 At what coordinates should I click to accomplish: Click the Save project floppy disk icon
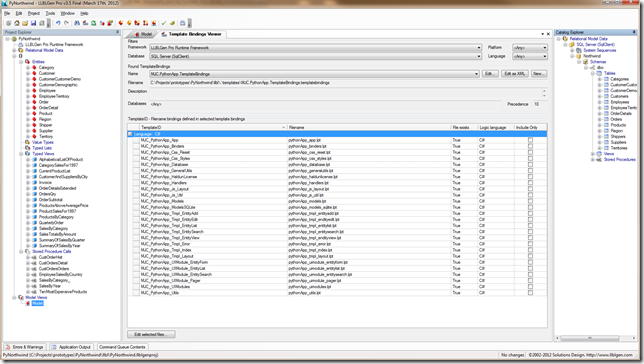click(x=33, y=23)
